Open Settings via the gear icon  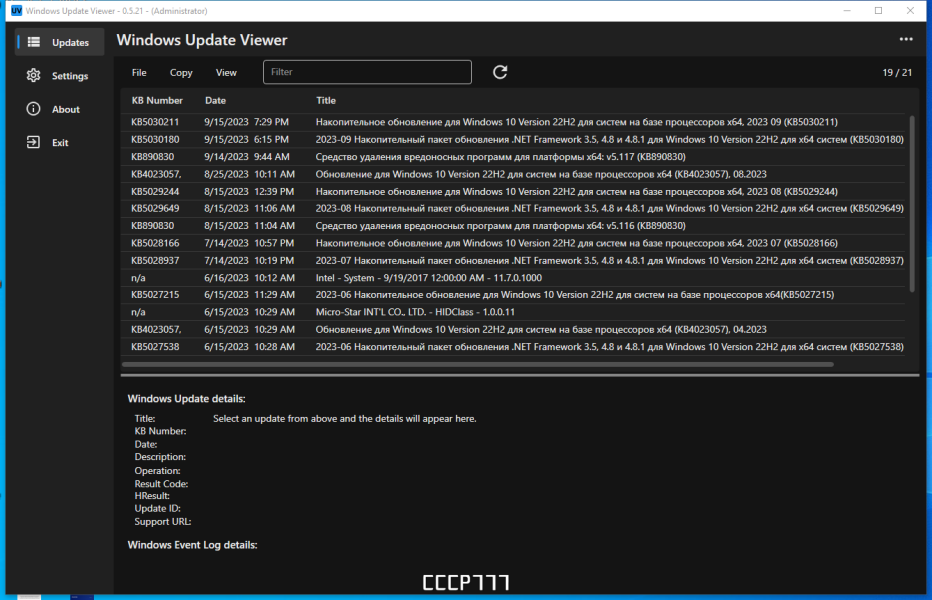click(x=33, y=76)
